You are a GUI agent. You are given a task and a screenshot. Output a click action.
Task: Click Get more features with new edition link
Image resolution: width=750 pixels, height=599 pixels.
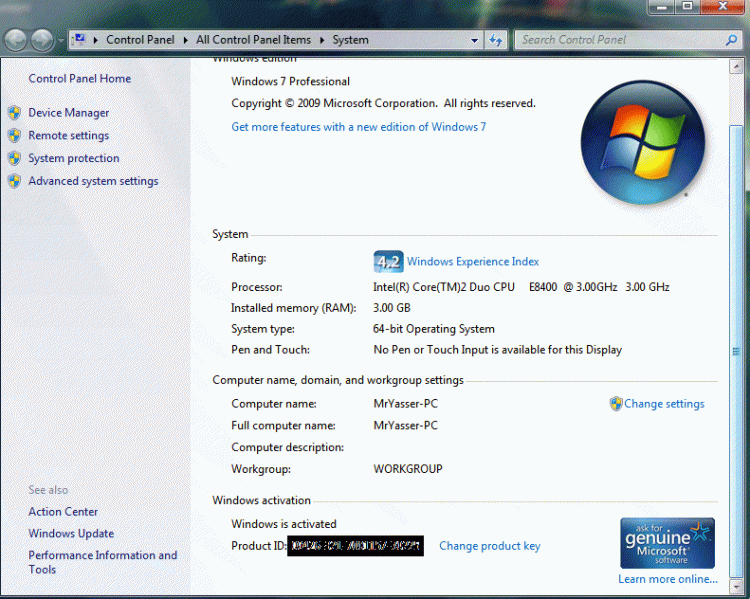click(359, 127)
